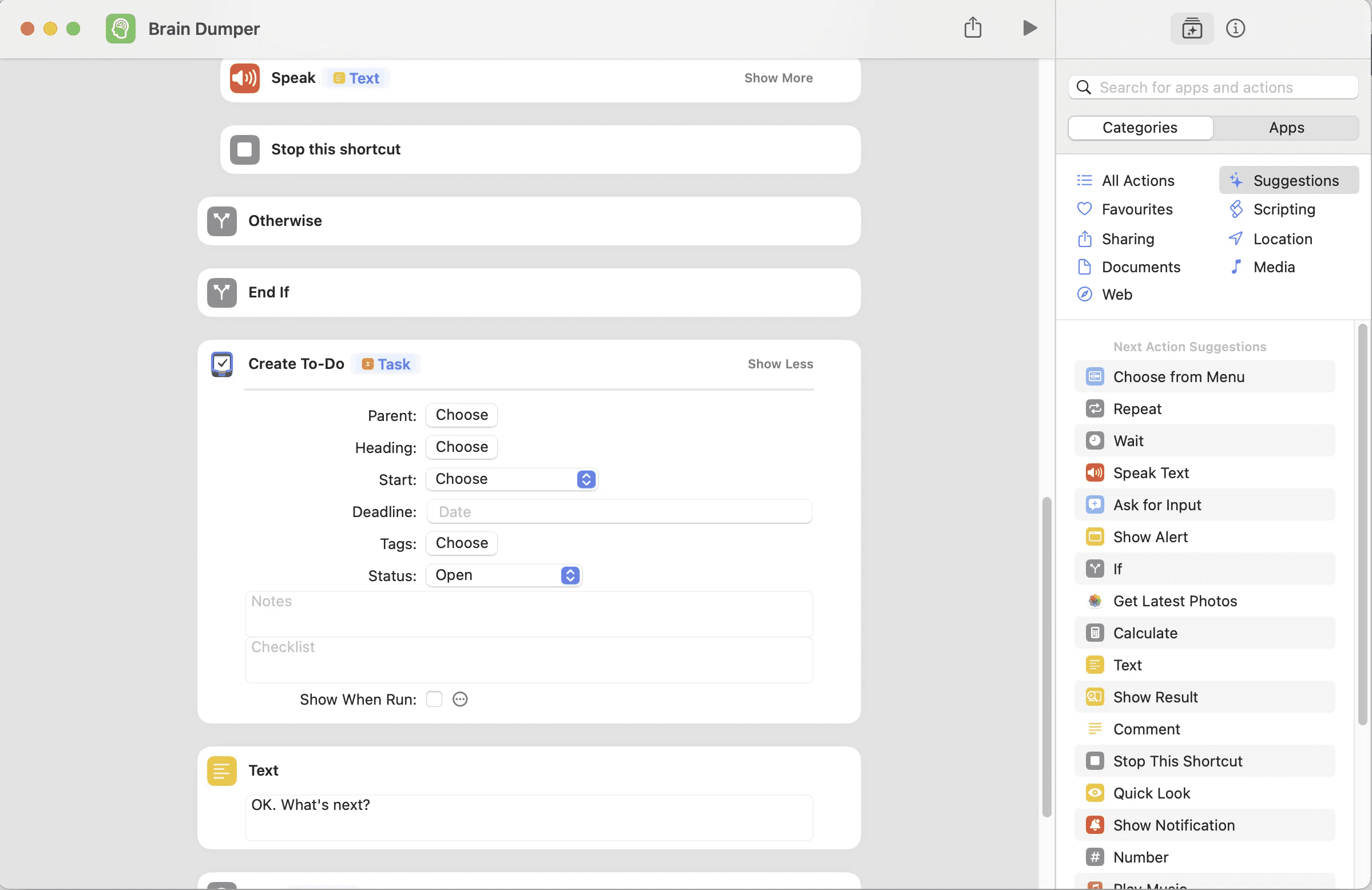This screenshot has width=1372, height=890.
Task: Click the Create To-Do checkbox app icon
Action: (221, 364)
